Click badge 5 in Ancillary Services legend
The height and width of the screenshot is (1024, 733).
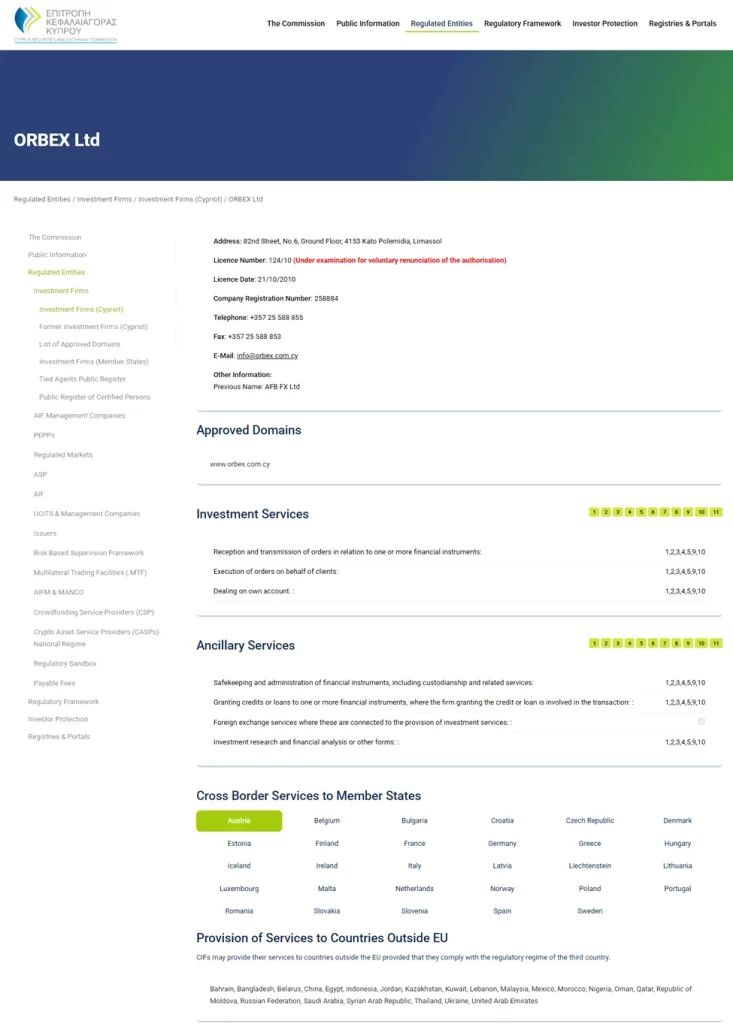641,643
